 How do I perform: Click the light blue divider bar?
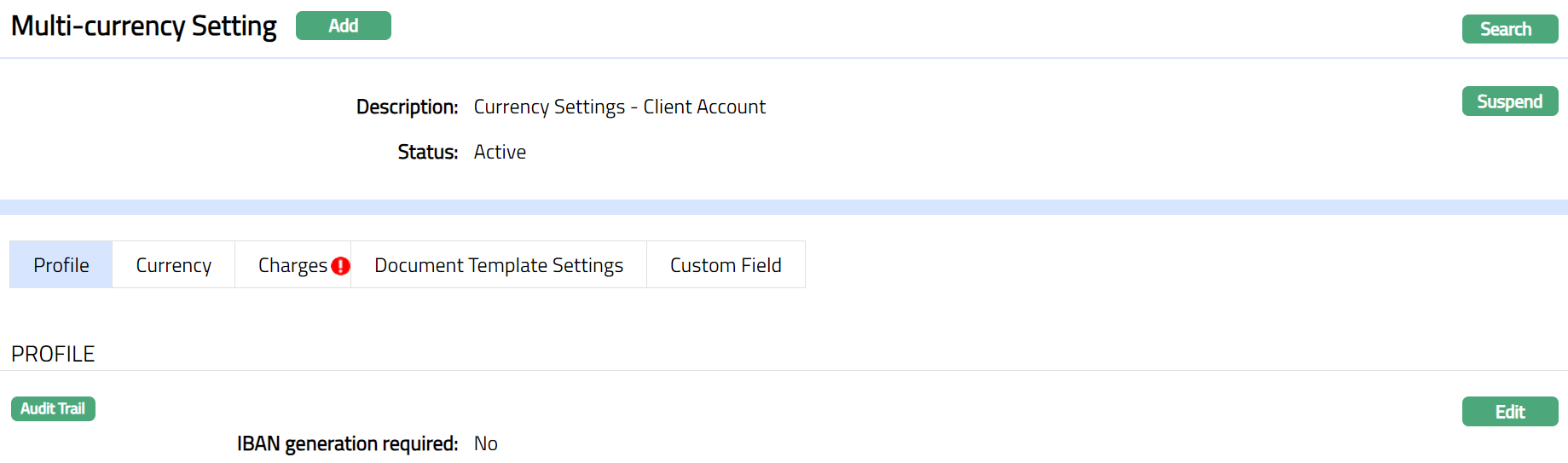784,207
